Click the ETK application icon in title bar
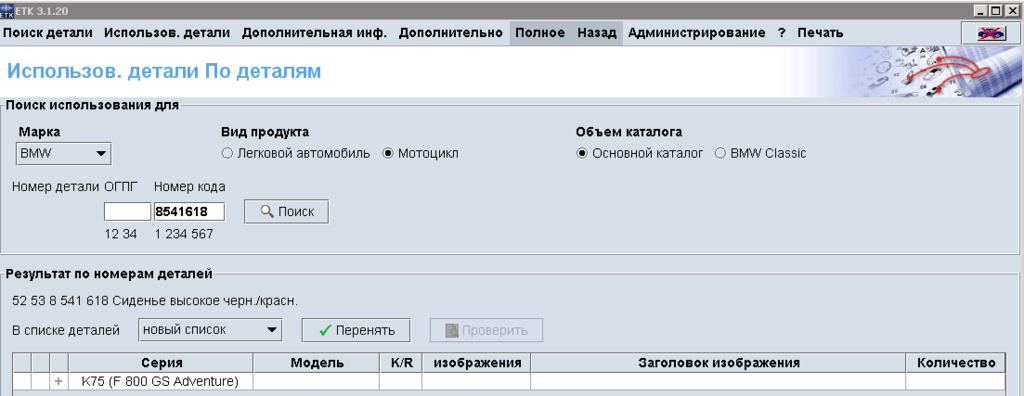The height and width of the screenshot is (396, 1024). pos(7,11)
